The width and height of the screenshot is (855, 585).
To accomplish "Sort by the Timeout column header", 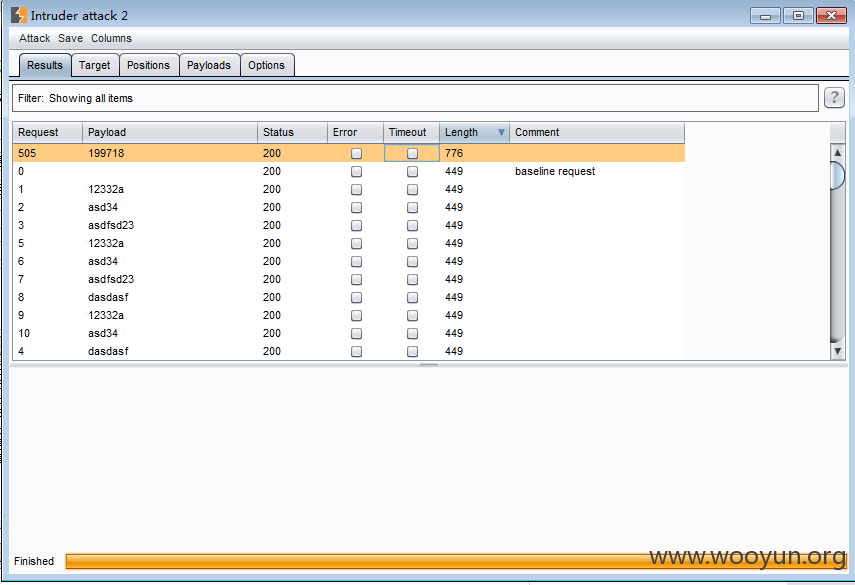I will (411, 132).
